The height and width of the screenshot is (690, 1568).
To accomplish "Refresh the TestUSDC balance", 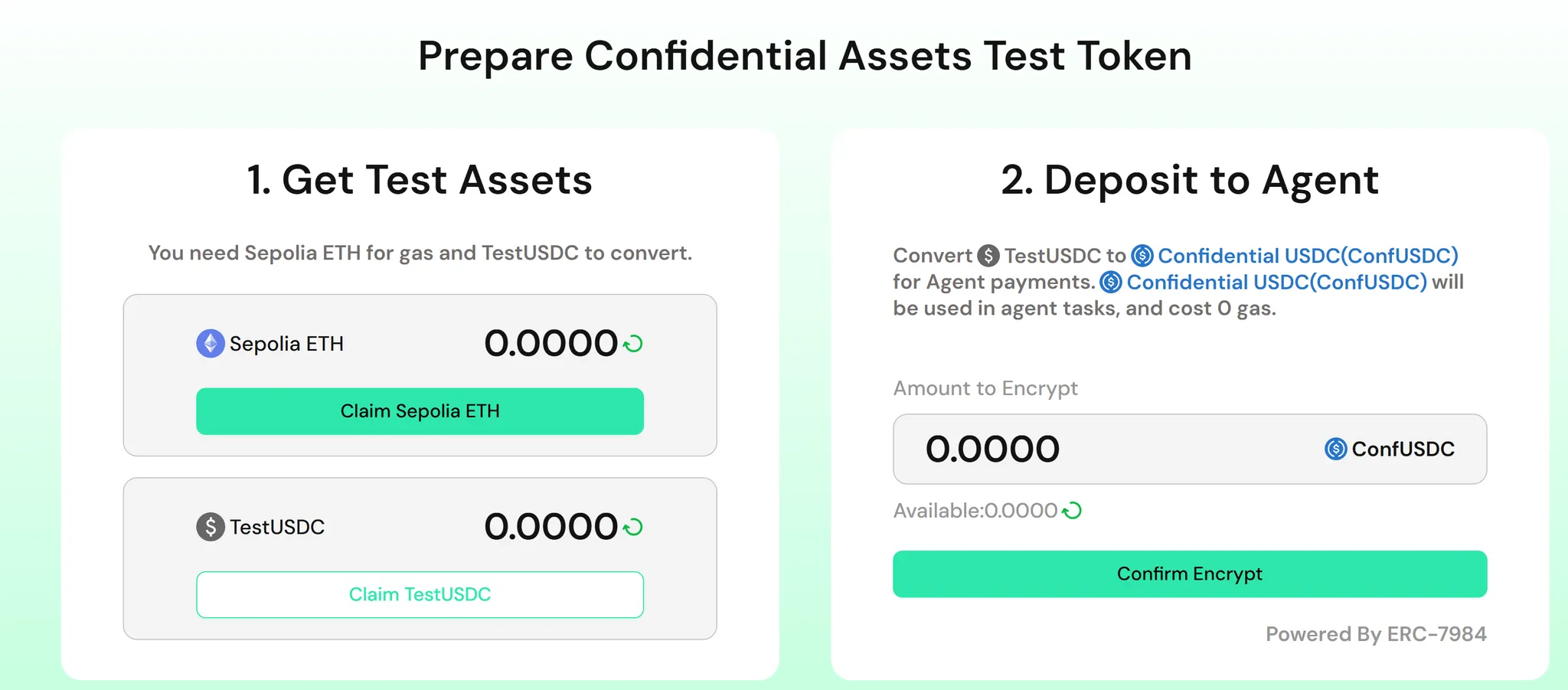I will click(x=633, y=528).
